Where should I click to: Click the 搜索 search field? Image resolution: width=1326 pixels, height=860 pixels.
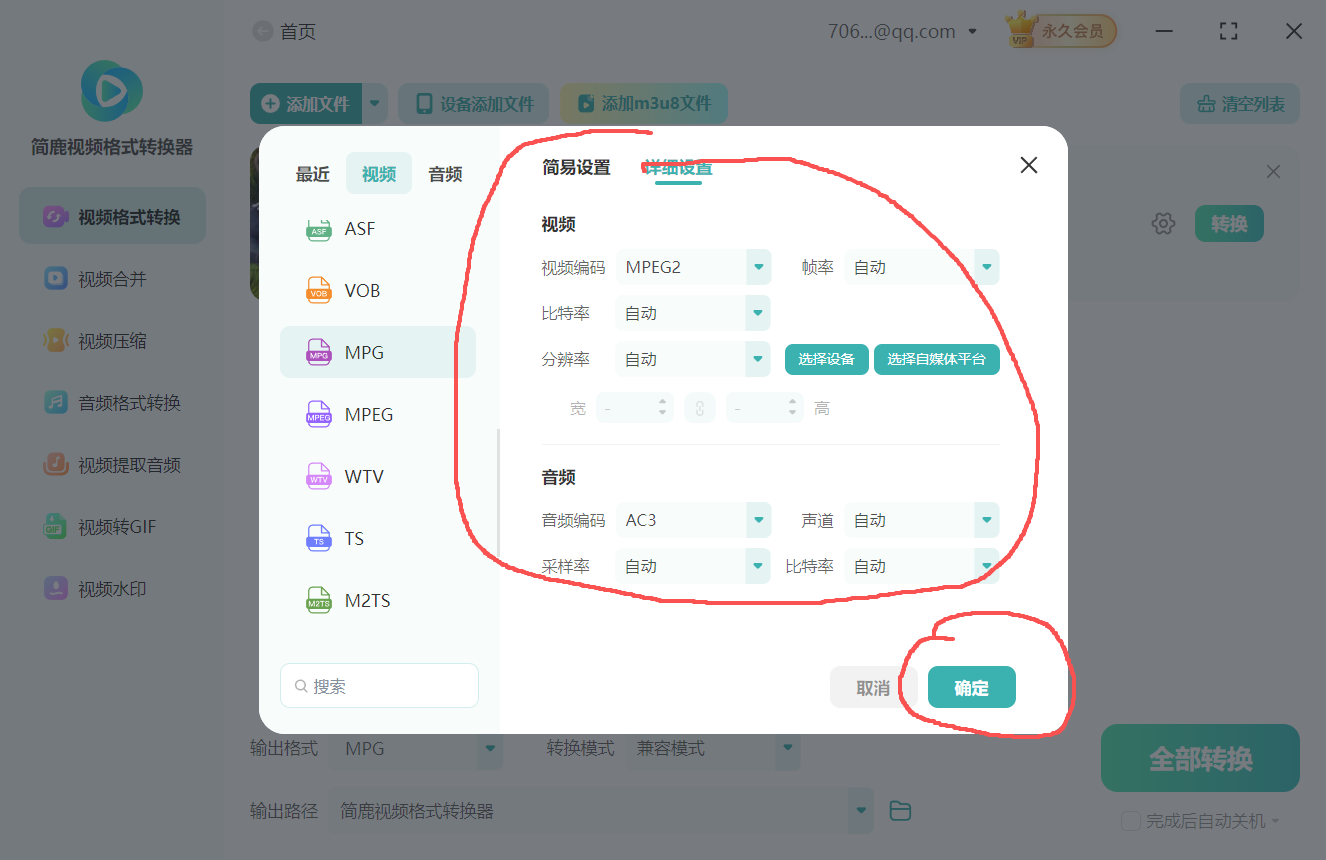click(379, 685)
